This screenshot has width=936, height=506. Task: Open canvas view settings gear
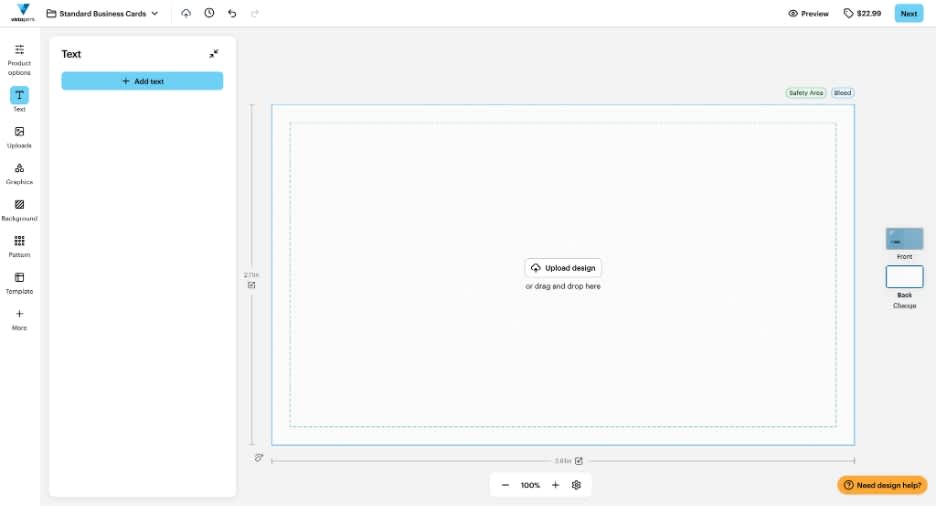(576, 485)
